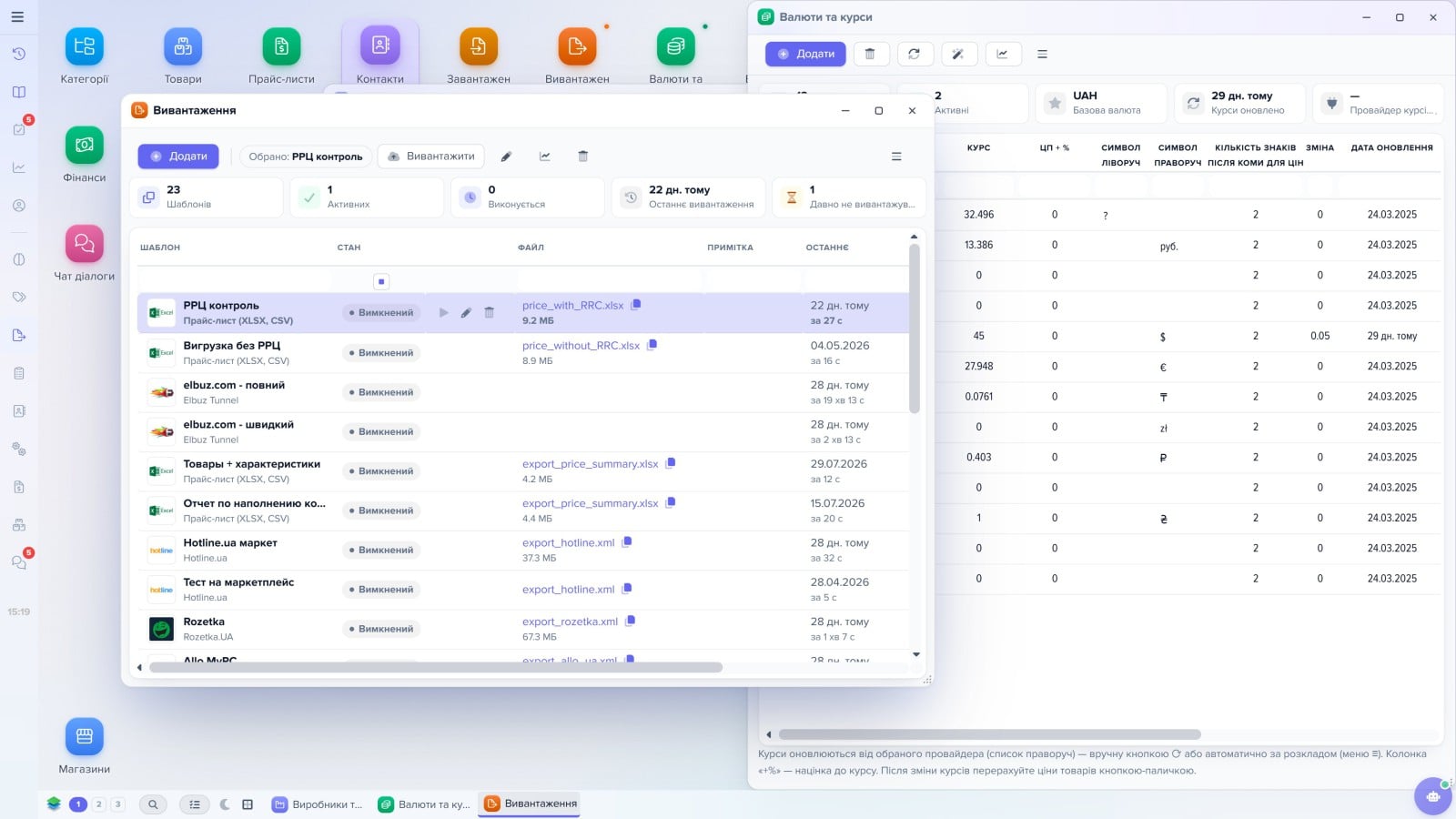Switch to Виробники taskbar window tab
Screen dimensions: 1456x819
point(318,804)
